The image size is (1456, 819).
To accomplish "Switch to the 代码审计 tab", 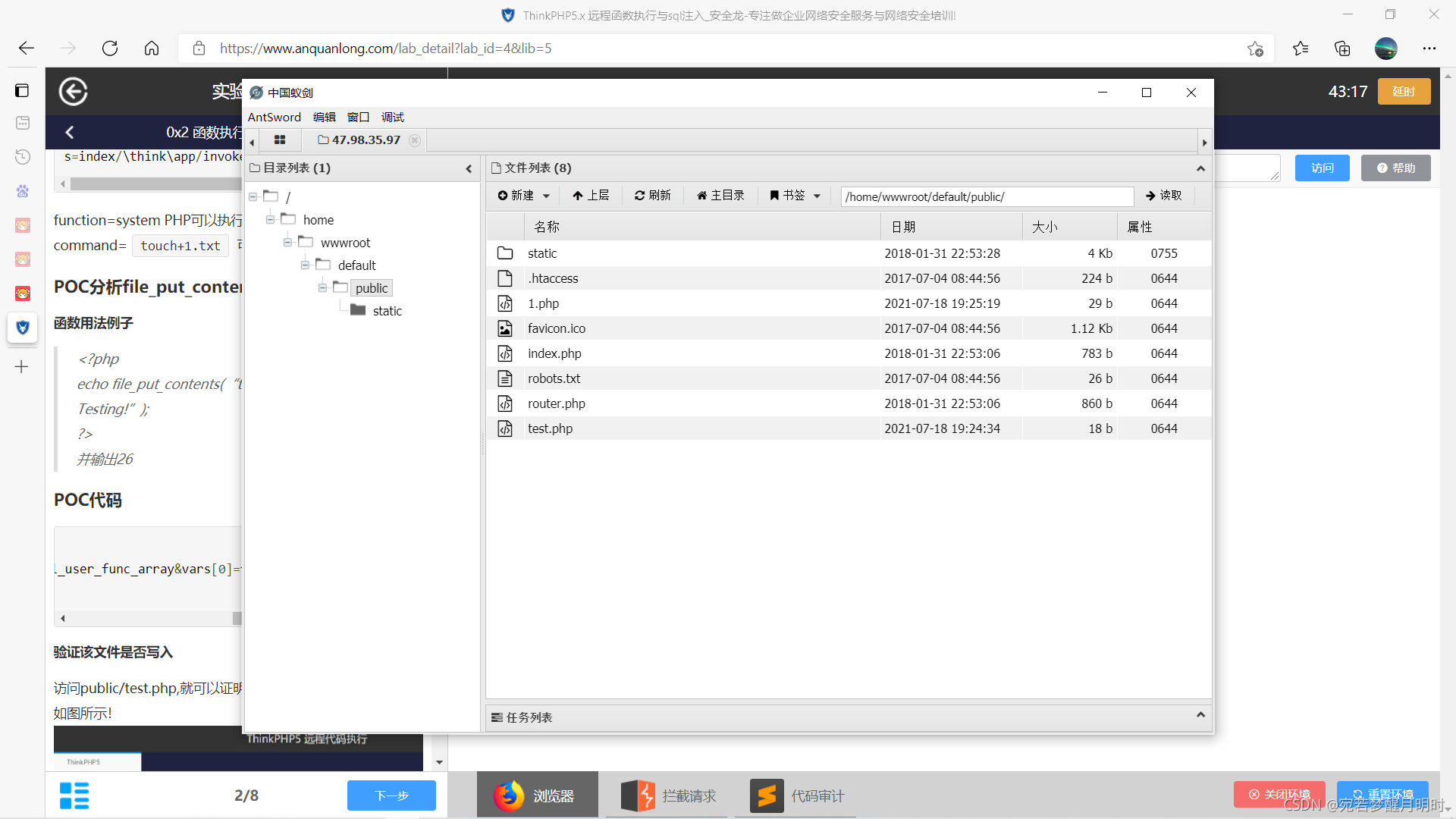I will pyautogui.click(x=796, y=795).
